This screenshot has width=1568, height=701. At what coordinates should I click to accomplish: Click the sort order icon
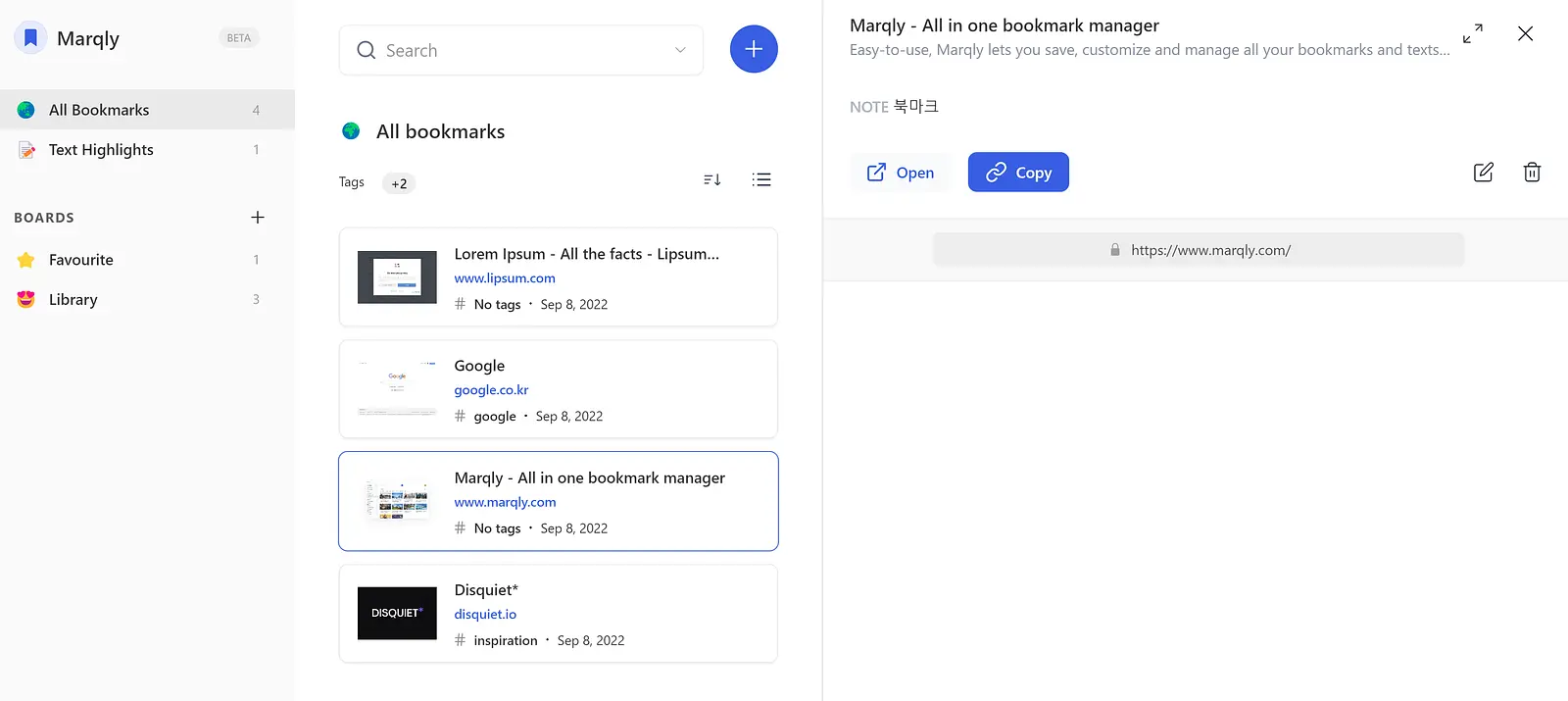[x=712, y=179]
